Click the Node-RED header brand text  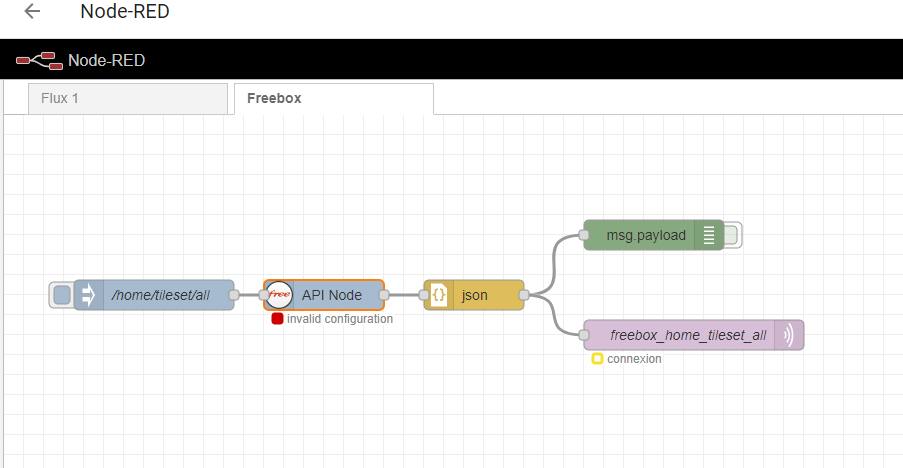(x=107, y=60)
